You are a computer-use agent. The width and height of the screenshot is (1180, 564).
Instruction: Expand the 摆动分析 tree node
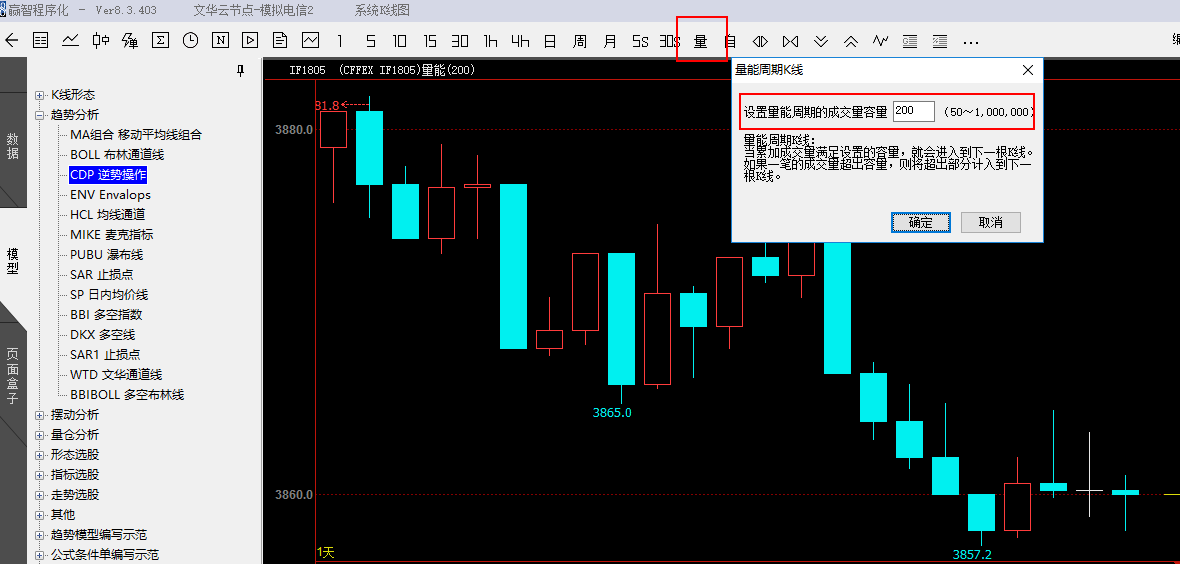click(x=39, y=415)
